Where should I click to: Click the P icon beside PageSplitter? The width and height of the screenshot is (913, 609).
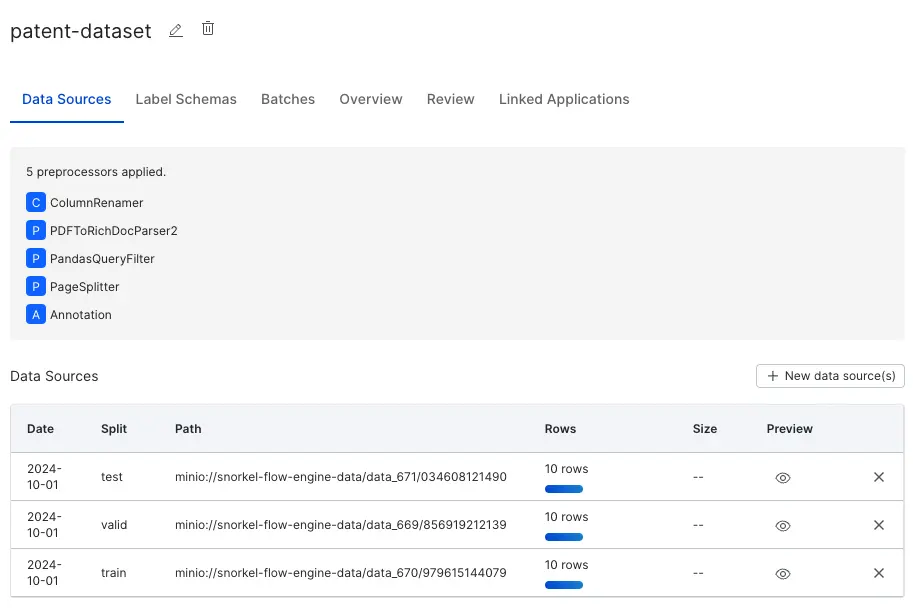[x=36, y=286]
